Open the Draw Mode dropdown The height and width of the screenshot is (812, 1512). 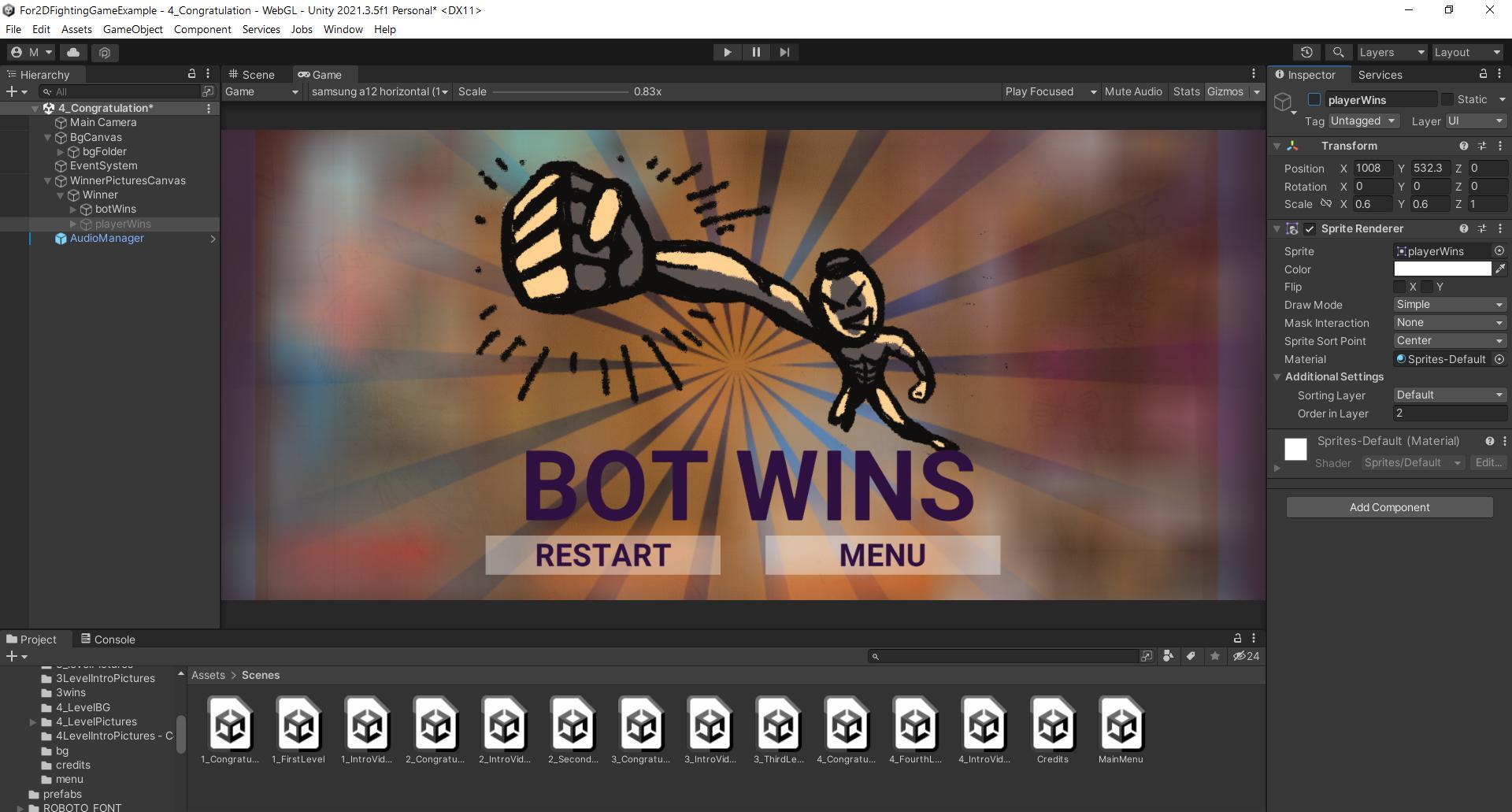pyautogui.click(x=1449, y=305)
